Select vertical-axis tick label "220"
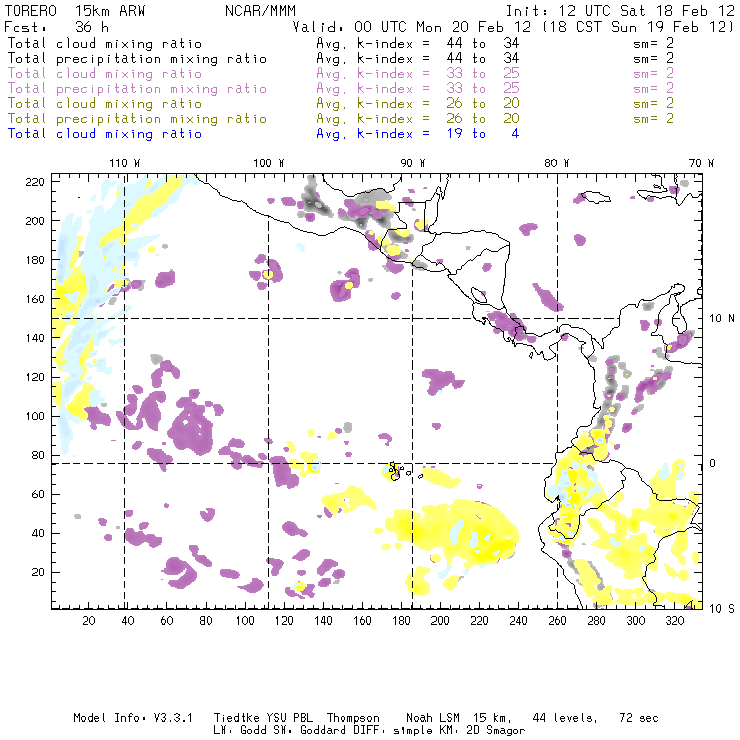The width and height of the screenshot is (740, 740). (x=35, y=182)
